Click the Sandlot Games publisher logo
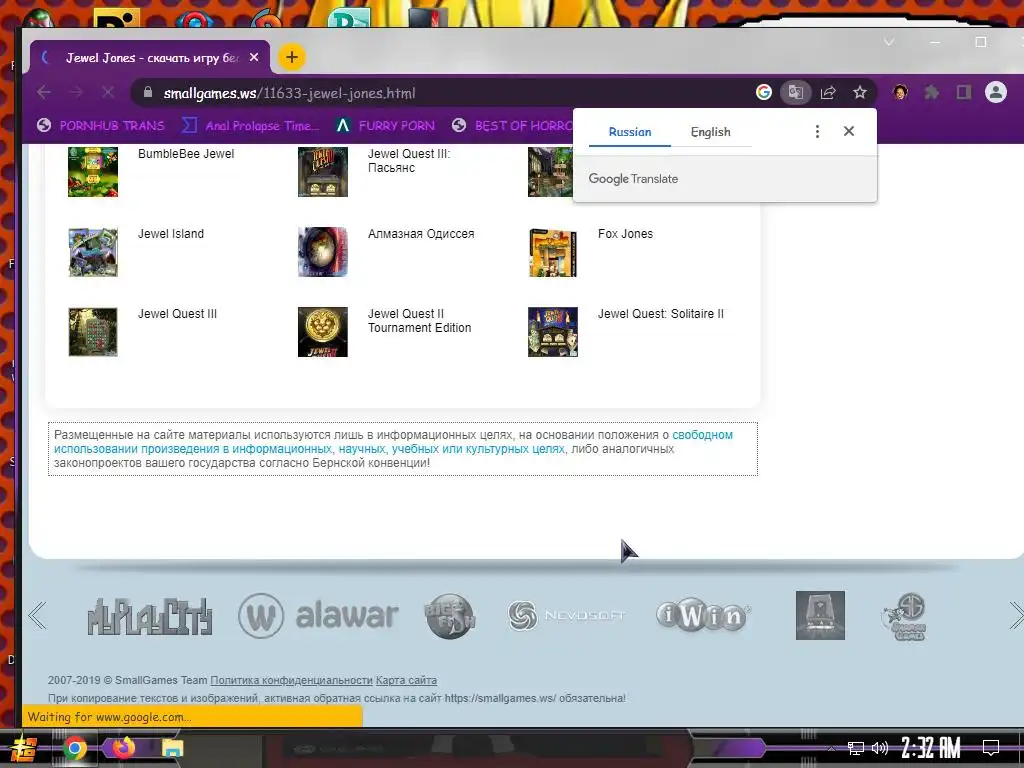 point(904,616)
